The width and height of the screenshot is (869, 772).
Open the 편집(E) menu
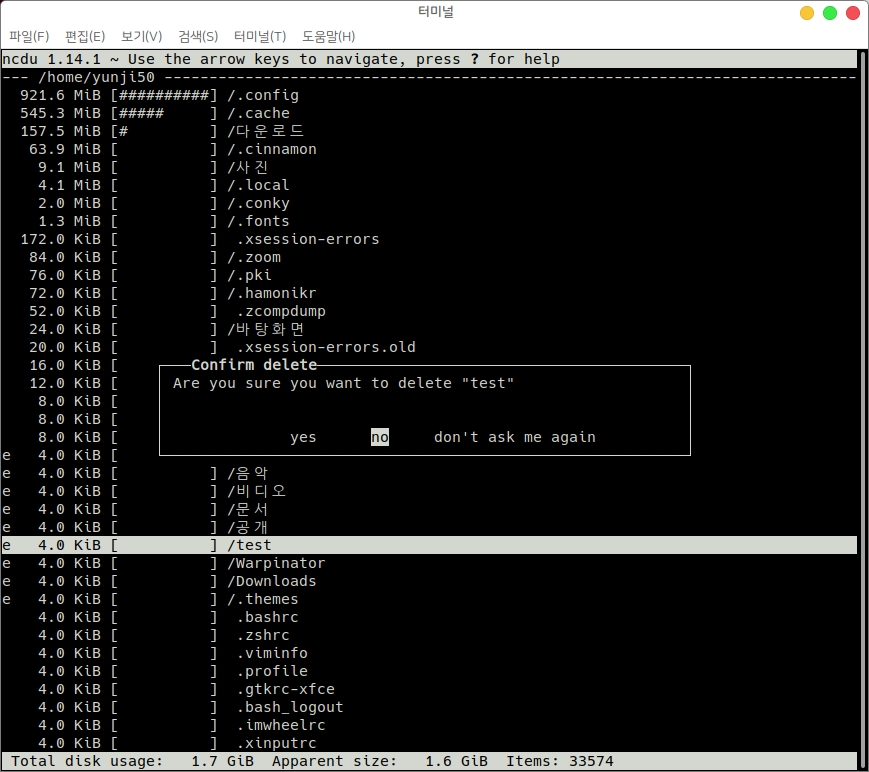85,37
